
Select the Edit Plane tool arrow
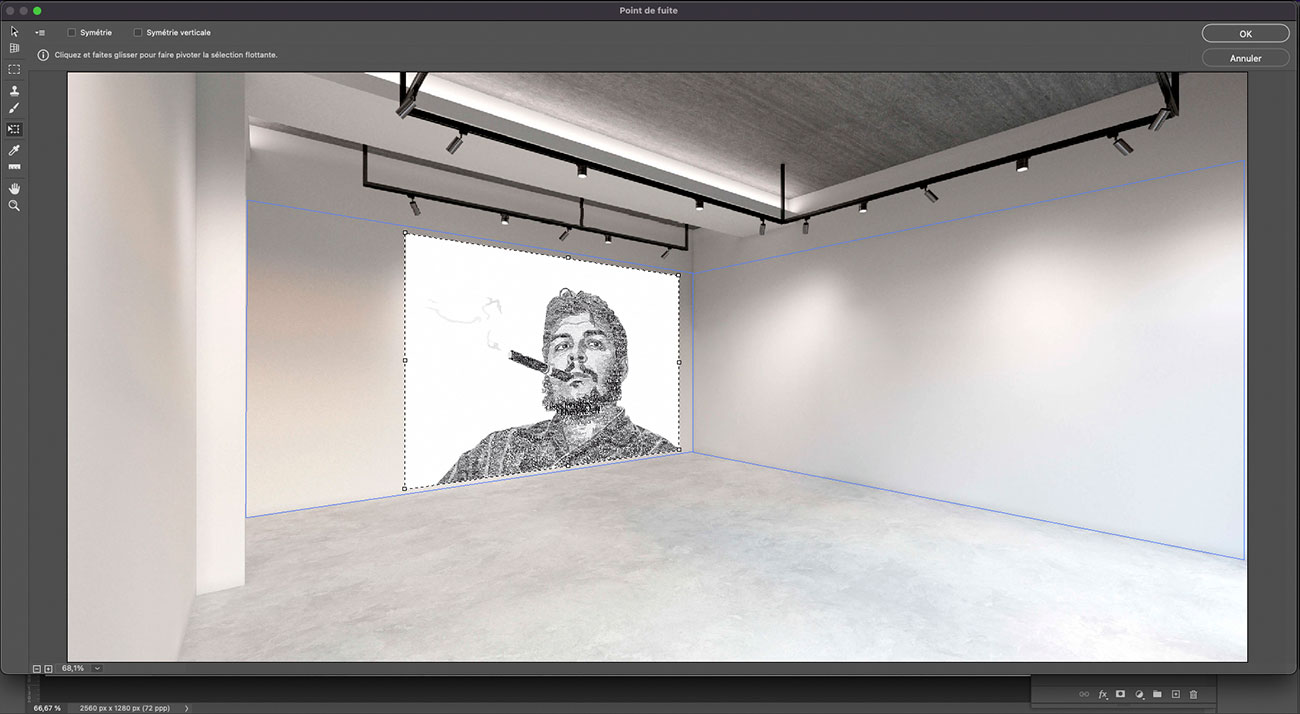tap(14, 31)
